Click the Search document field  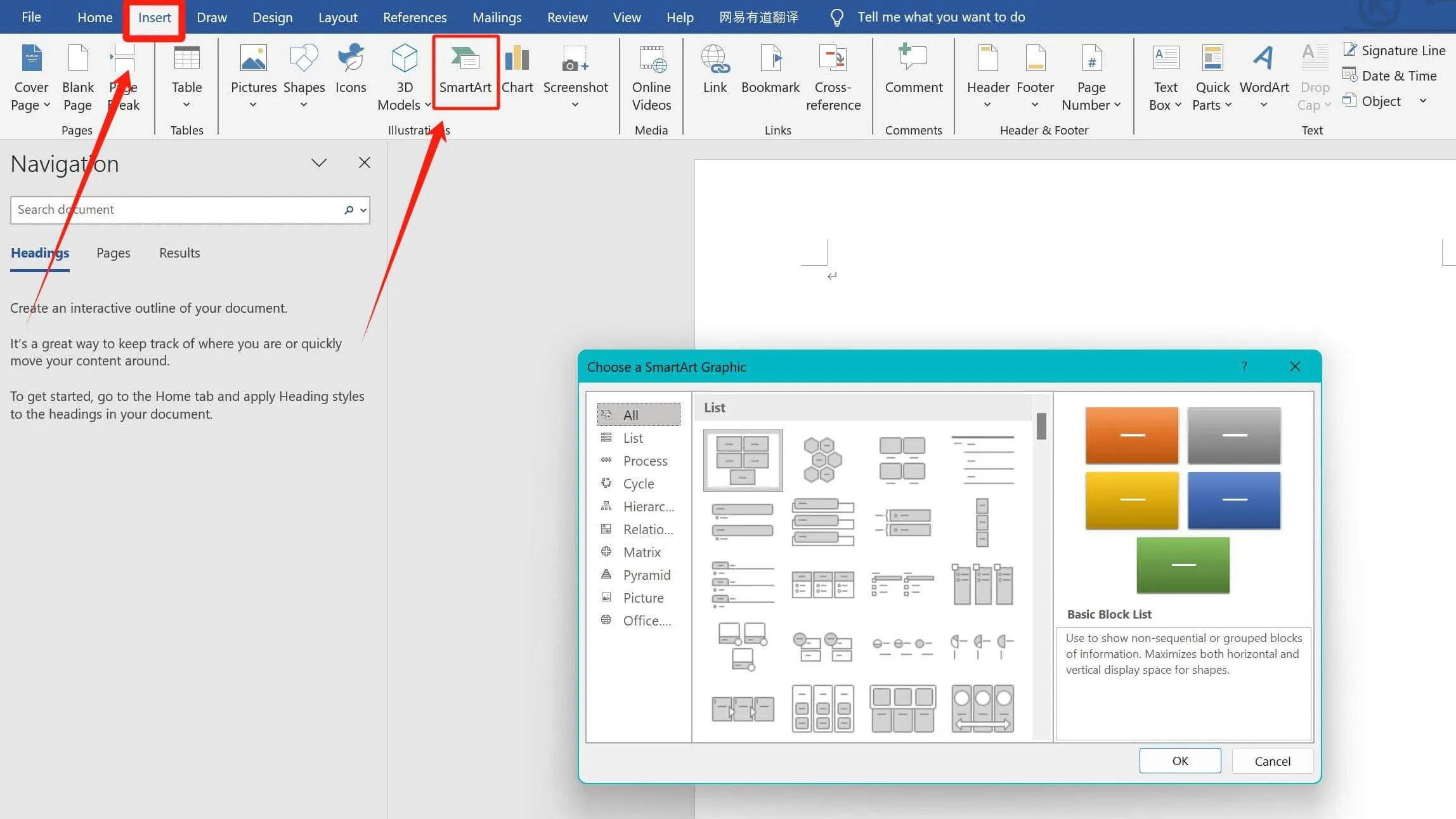178,210
